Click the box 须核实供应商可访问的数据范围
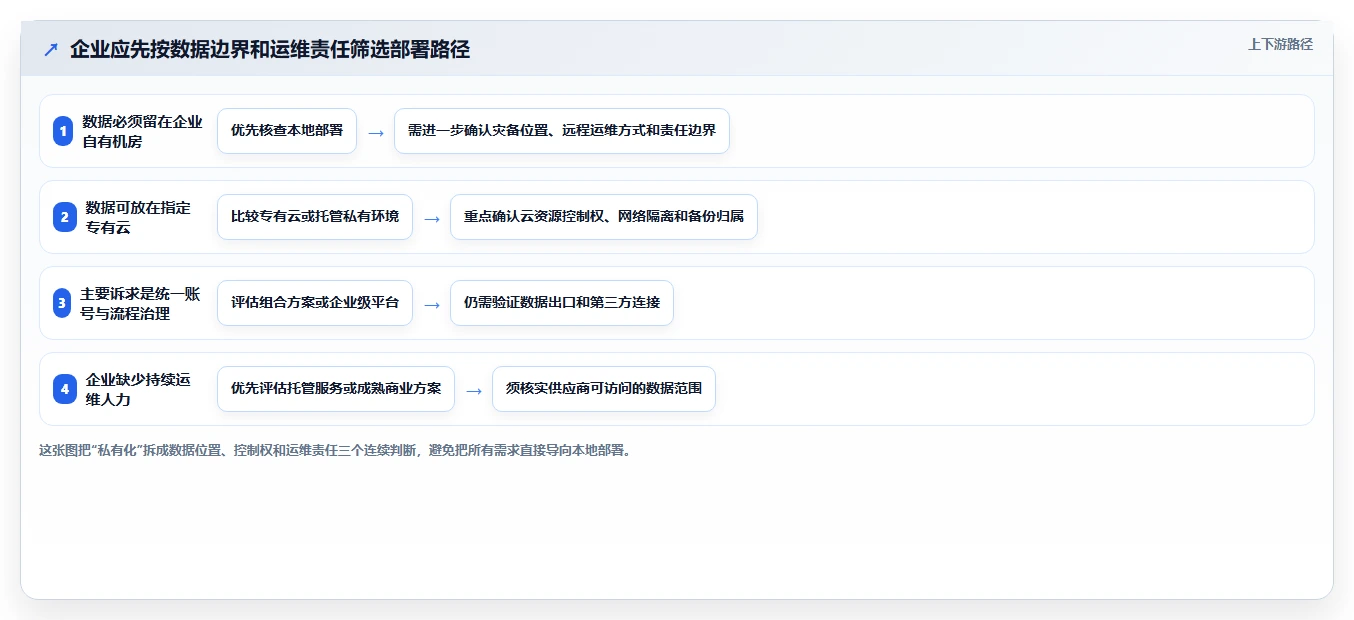Image resolution: width=1354 pixels, height=620 pixels. click(x=604, y=389)
